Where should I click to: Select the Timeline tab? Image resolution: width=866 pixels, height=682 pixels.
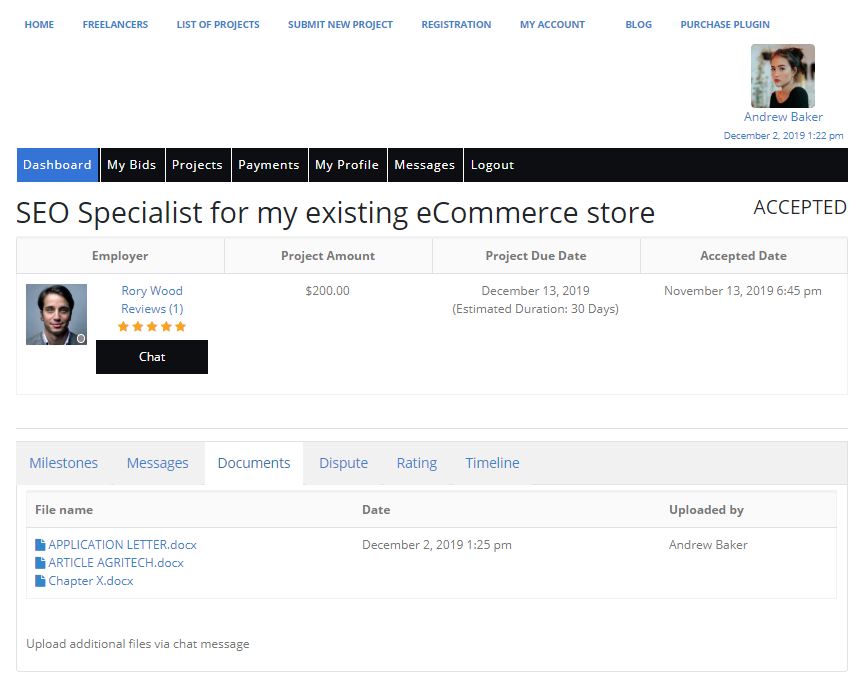[x=492, y=463]
